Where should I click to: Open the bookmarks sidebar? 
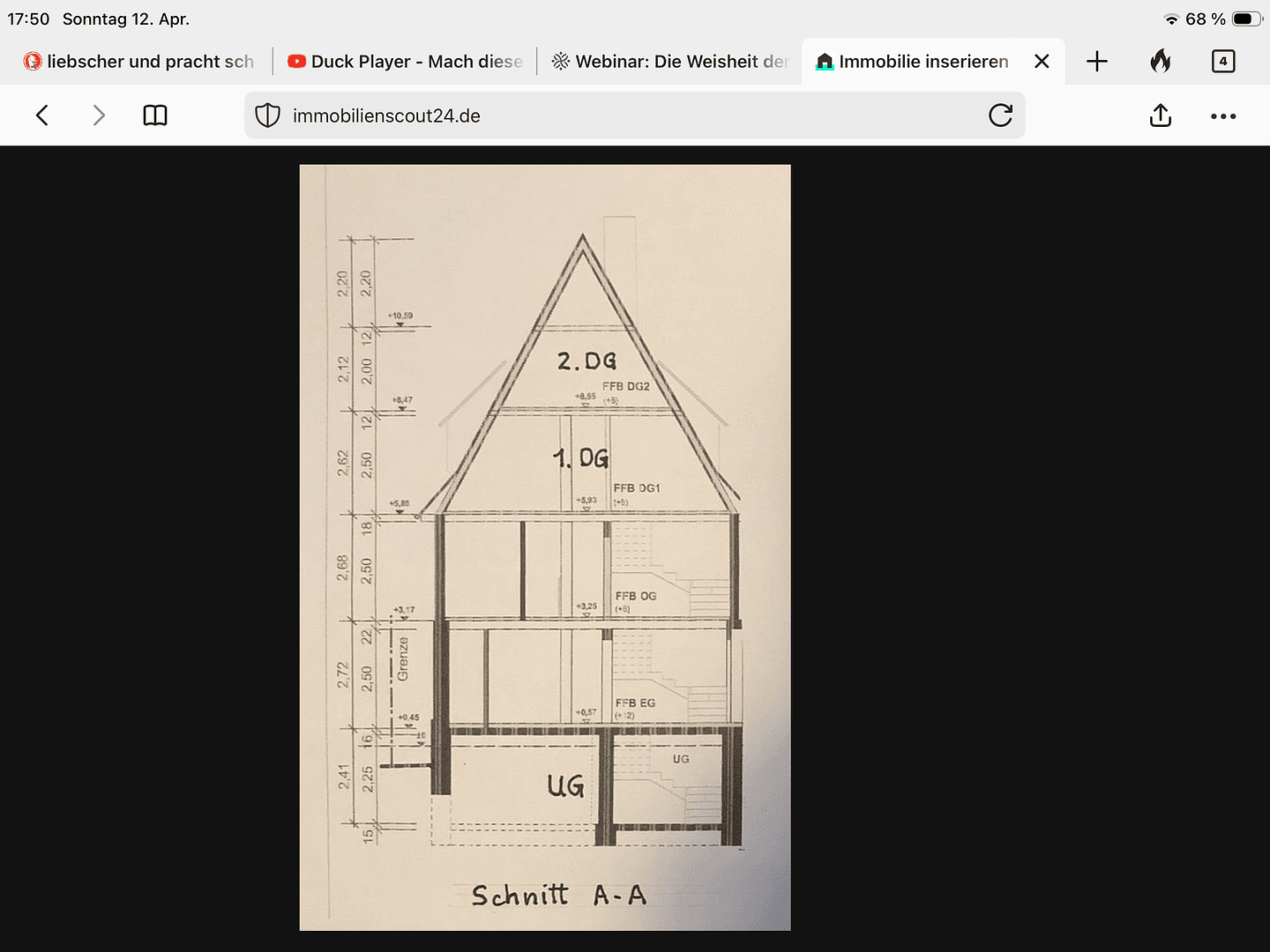154,115
